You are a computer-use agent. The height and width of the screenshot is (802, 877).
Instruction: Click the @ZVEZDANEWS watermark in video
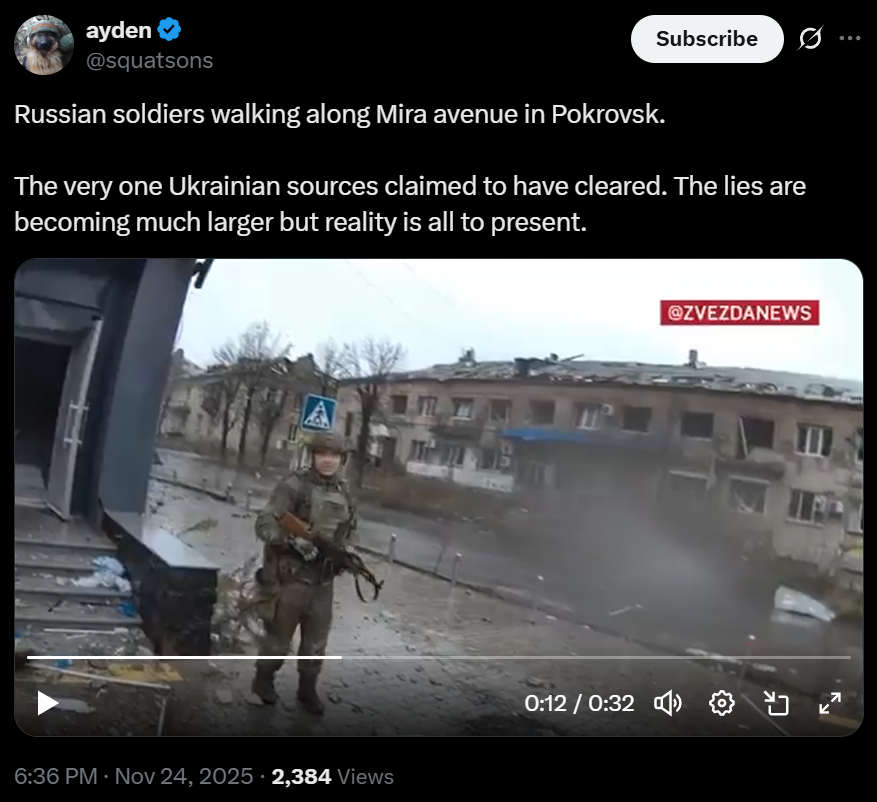point(739,313)
